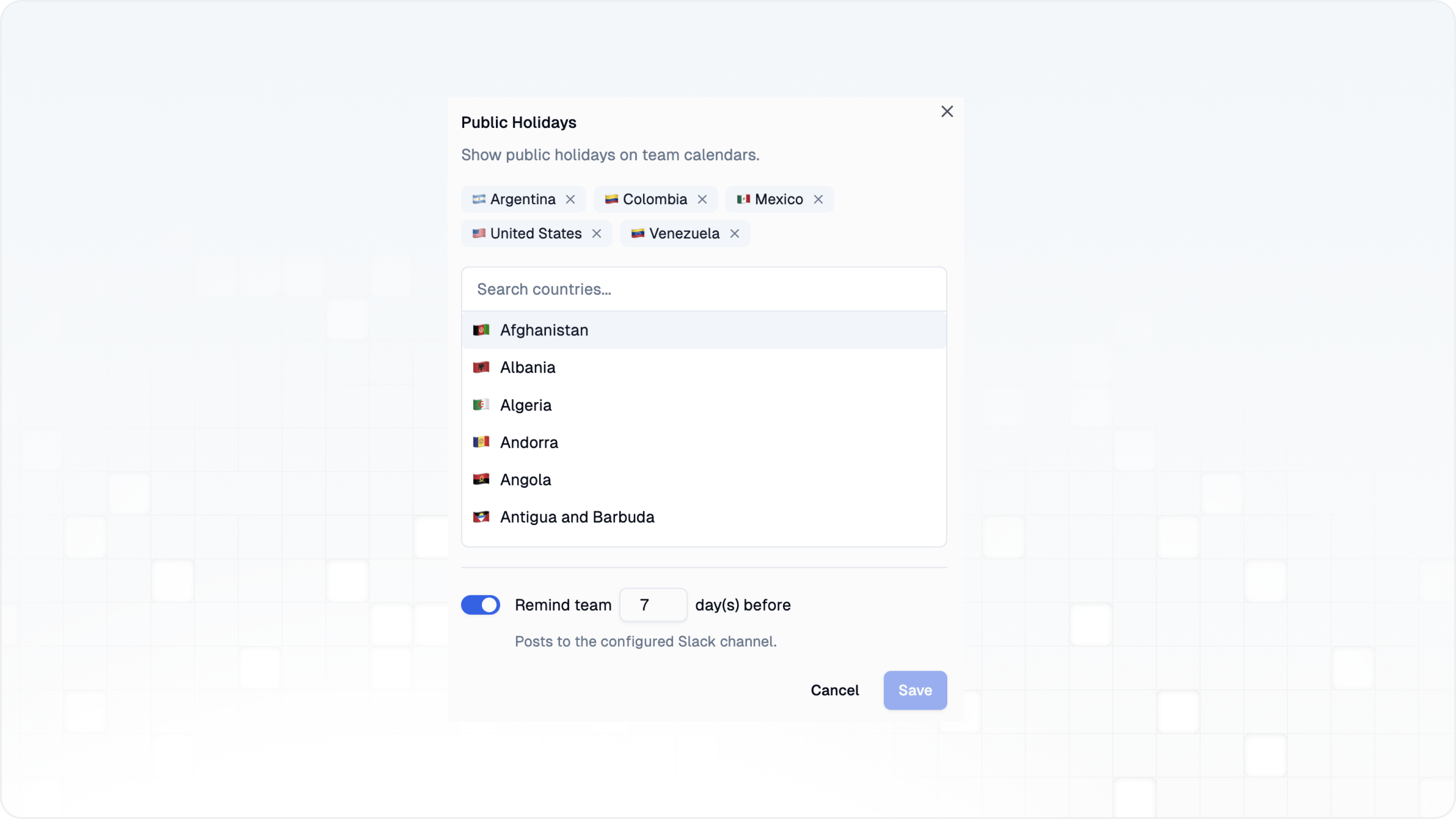The width and height of the screenshot is (1456, 819).
Task: Select Afghanistan highlighted option
Action: 544,330
